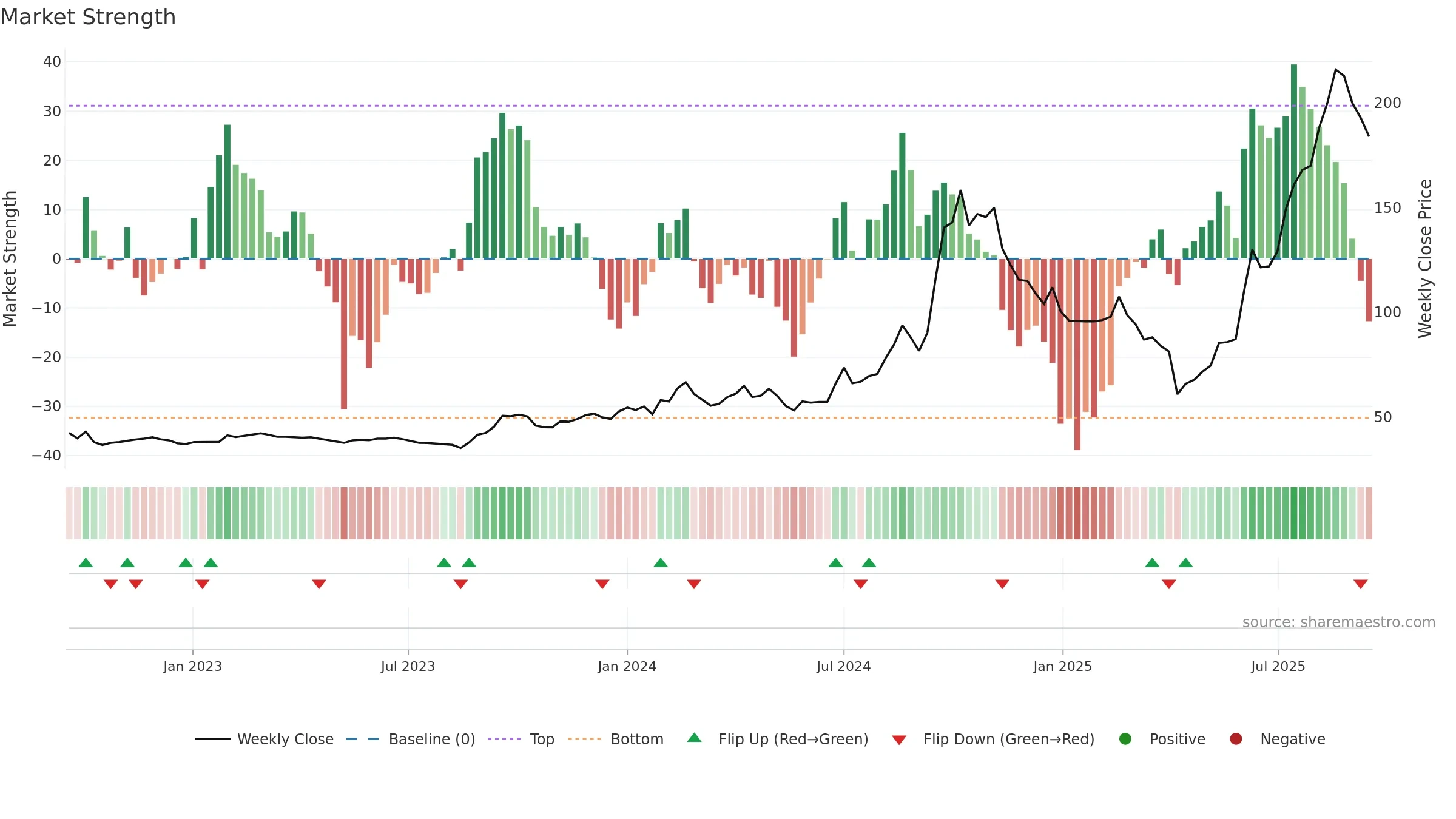The width and height of the screenshot is (1456, 819).
Task: Click the Flip Up green triangle legend icon
Action: click(695, 738)
